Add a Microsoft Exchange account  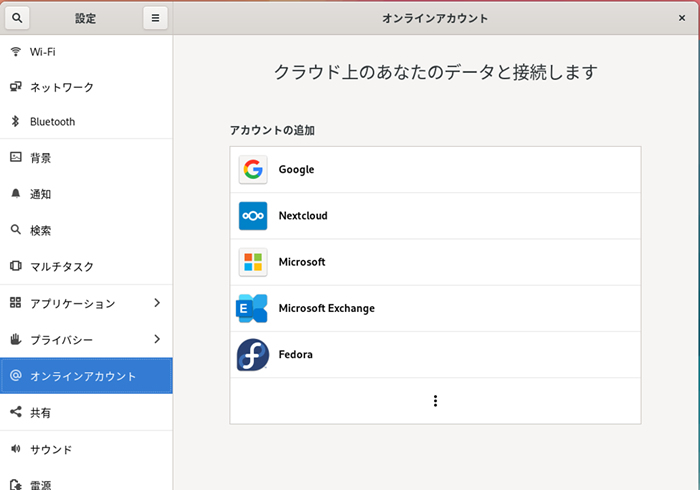[435, 308]
